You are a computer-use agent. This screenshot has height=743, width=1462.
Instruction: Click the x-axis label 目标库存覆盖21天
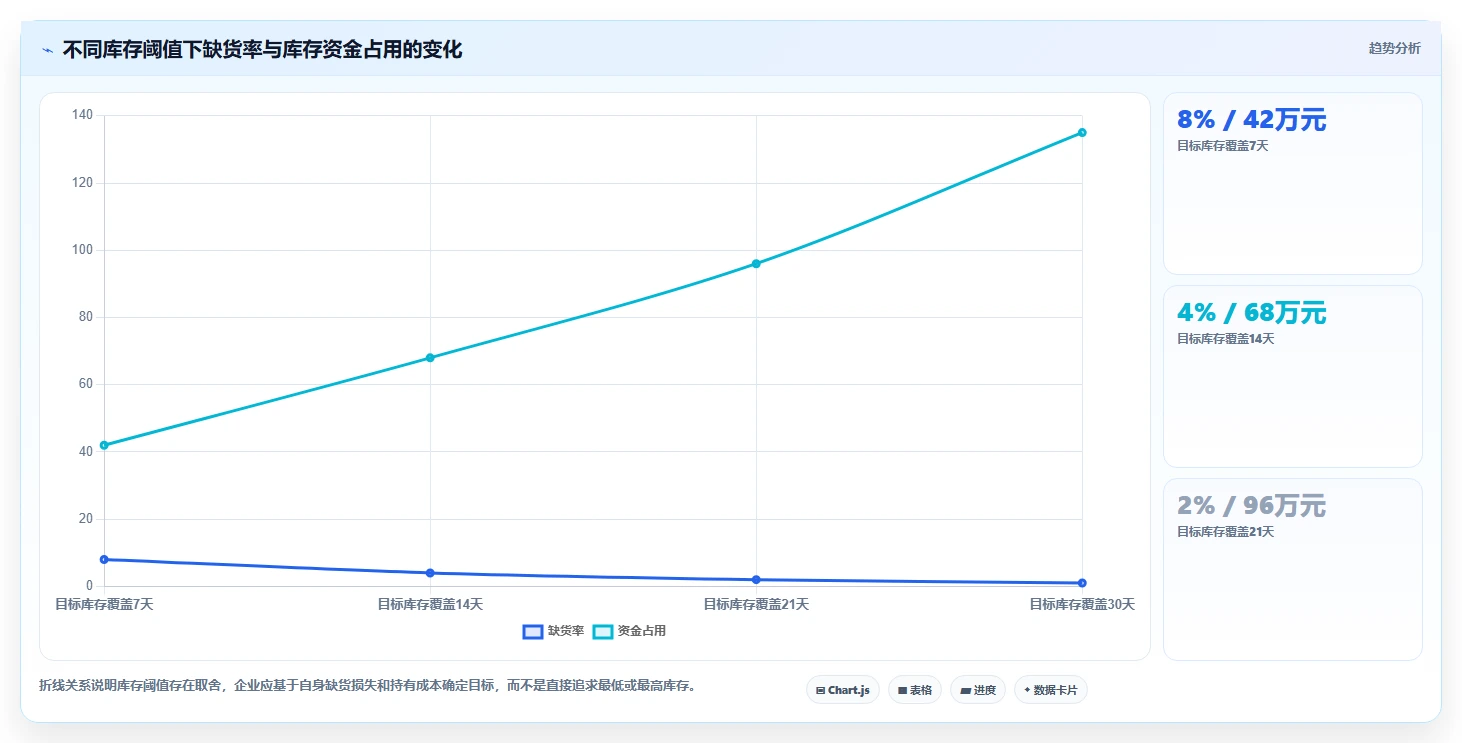756,604
